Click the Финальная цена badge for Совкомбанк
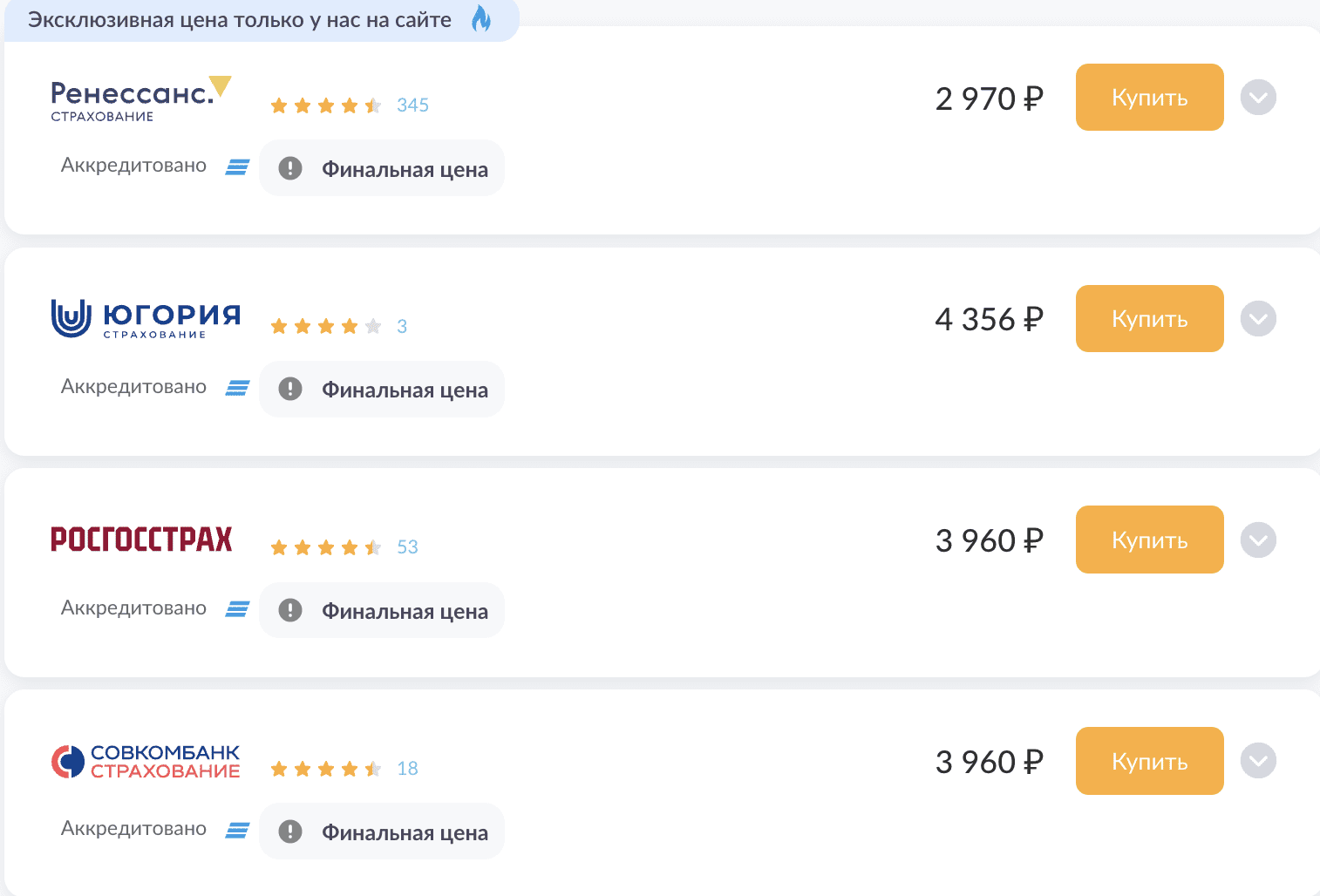Screen dimensions: 1320x896 (x=382, y=832)
